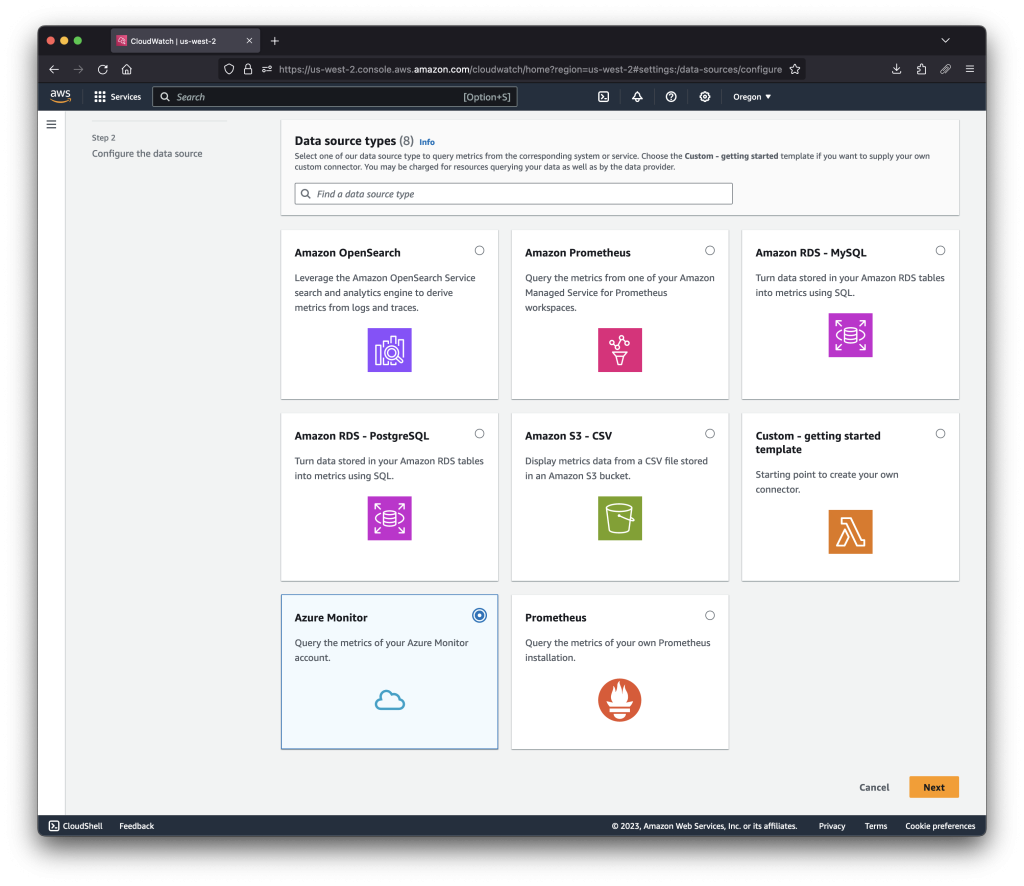This screenshot has width=1024, height=886.
Task: Click the Amazon RDS PostgreSQL database icon
Action: 389,518
